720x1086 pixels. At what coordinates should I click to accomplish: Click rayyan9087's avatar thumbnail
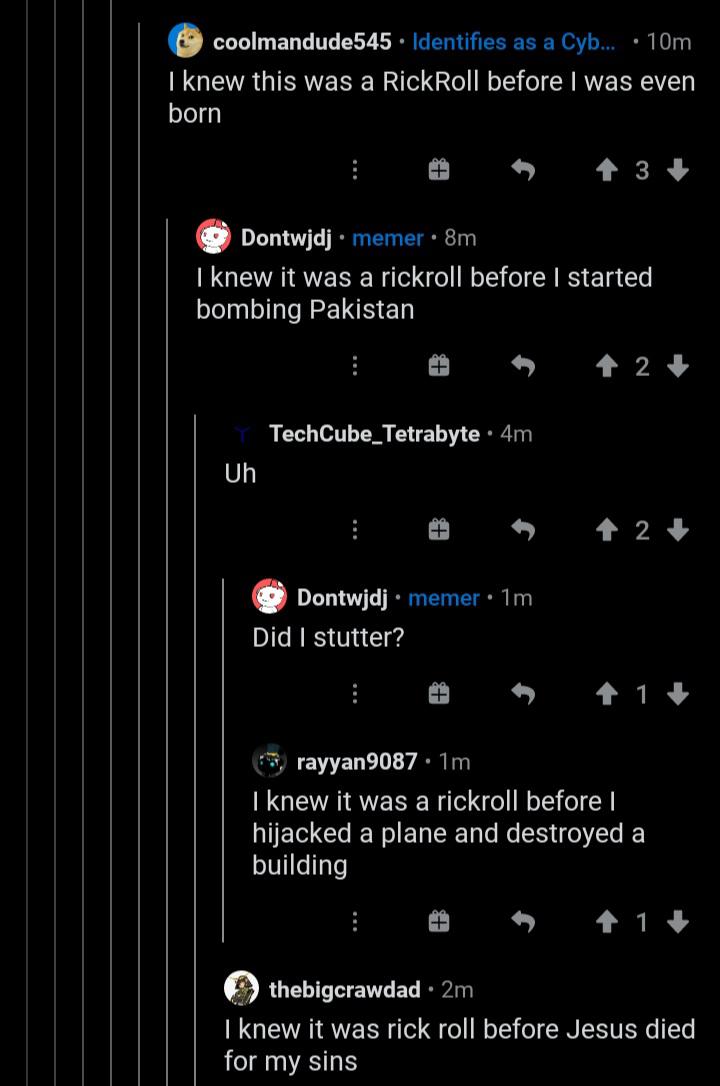[x=269, y=761]
